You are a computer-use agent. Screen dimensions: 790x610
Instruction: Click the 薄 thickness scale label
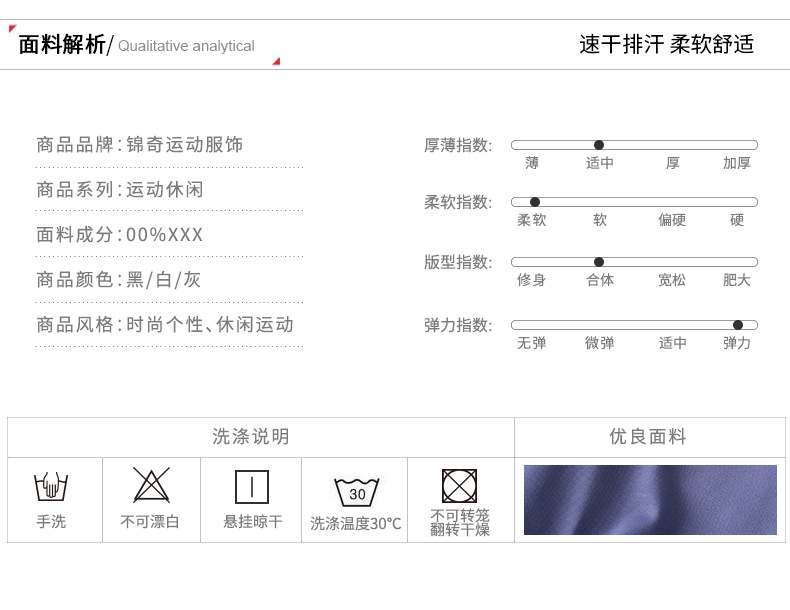[532, 163]
